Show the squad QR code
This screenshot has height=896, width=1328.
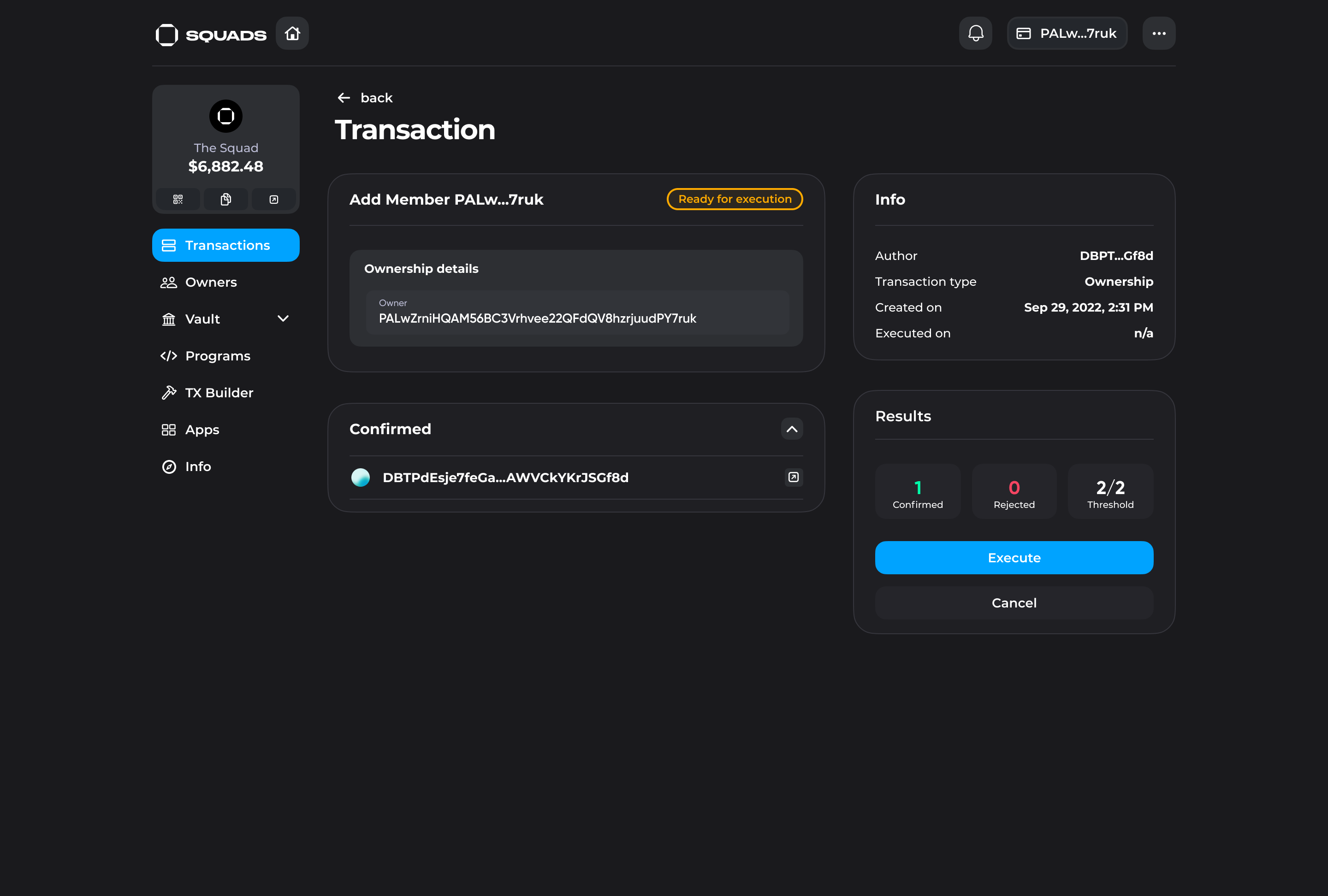178,199
